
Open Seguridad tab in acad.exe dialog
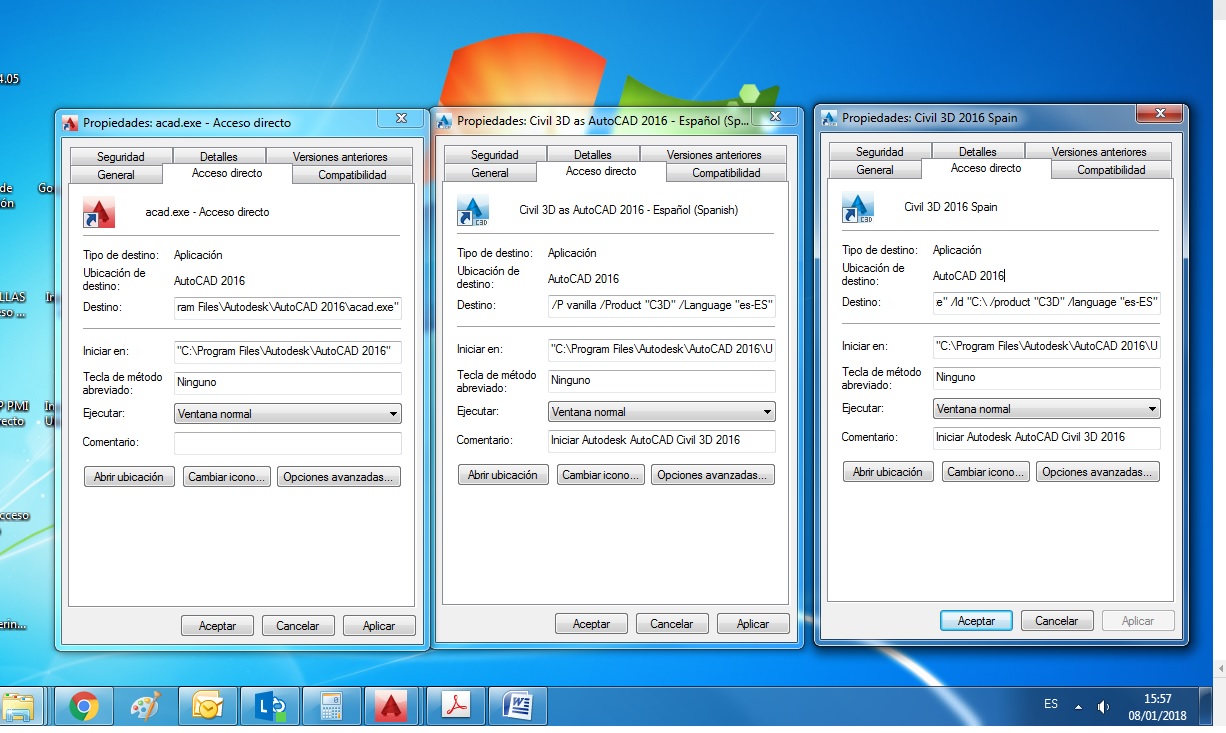point(121,156)
